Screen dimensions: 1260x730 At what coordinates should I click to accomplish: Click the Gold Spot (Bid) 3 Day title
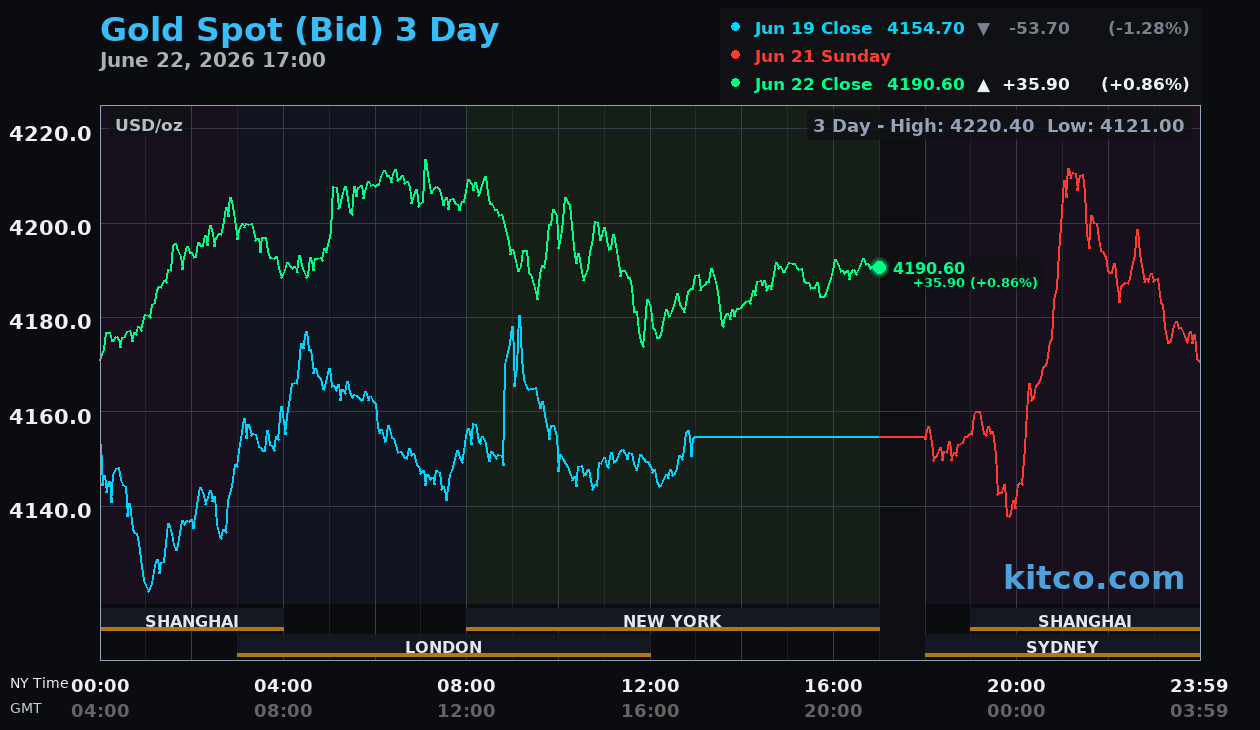point(300,30)
